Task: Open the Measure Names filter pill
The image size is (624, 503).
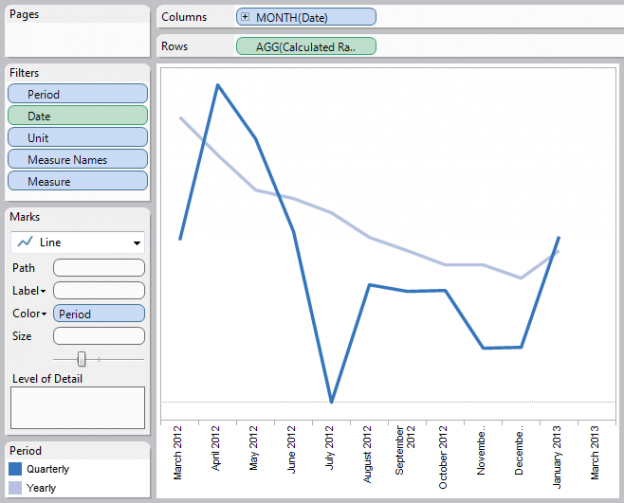Action: tap(78, 160)
